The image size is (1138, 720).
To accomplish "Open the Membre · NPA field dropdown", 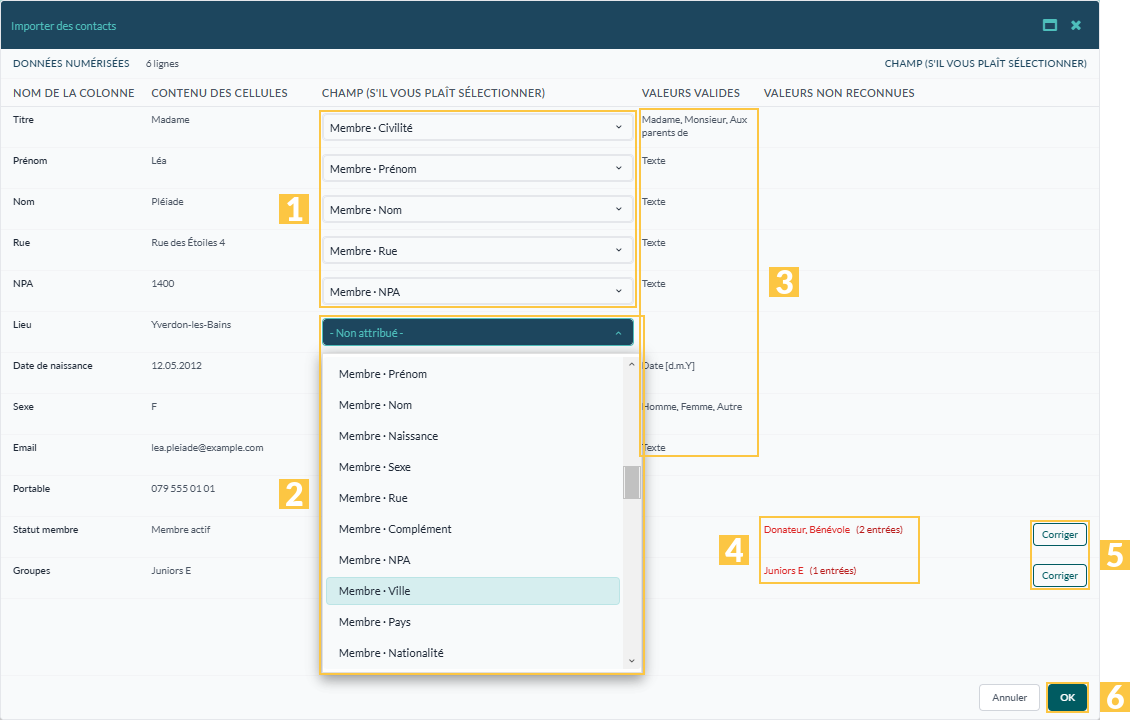I will (x=478, y=292).
